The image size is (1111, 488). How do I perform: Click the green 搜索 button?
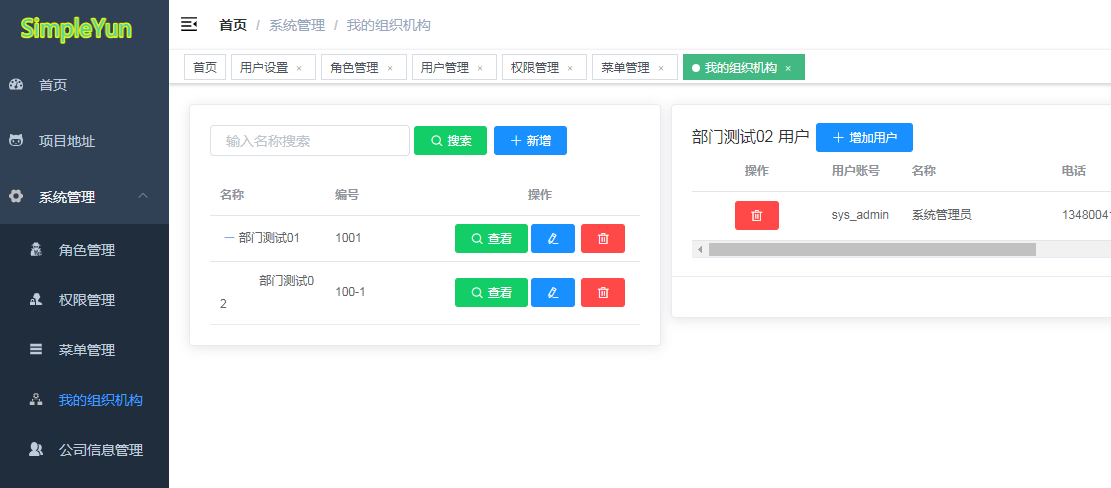[451, 140]
